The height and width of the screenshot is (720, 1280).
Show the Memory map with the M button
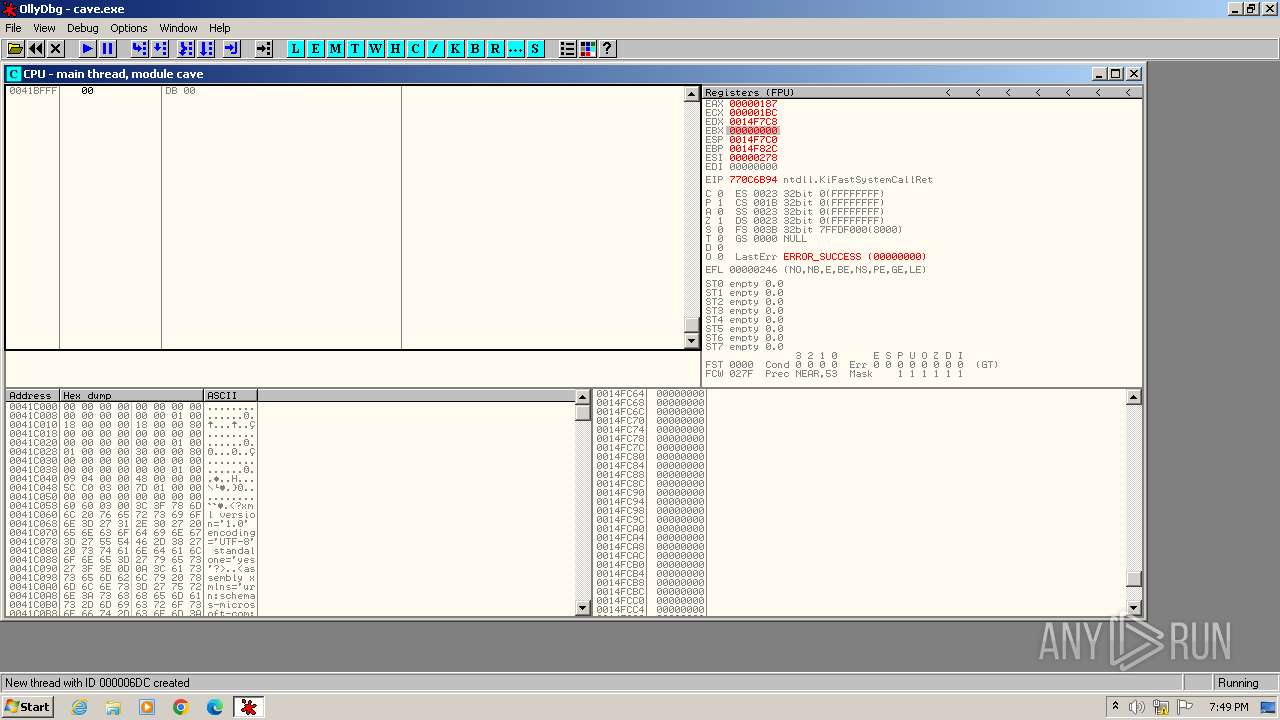(x=335, y=48)
